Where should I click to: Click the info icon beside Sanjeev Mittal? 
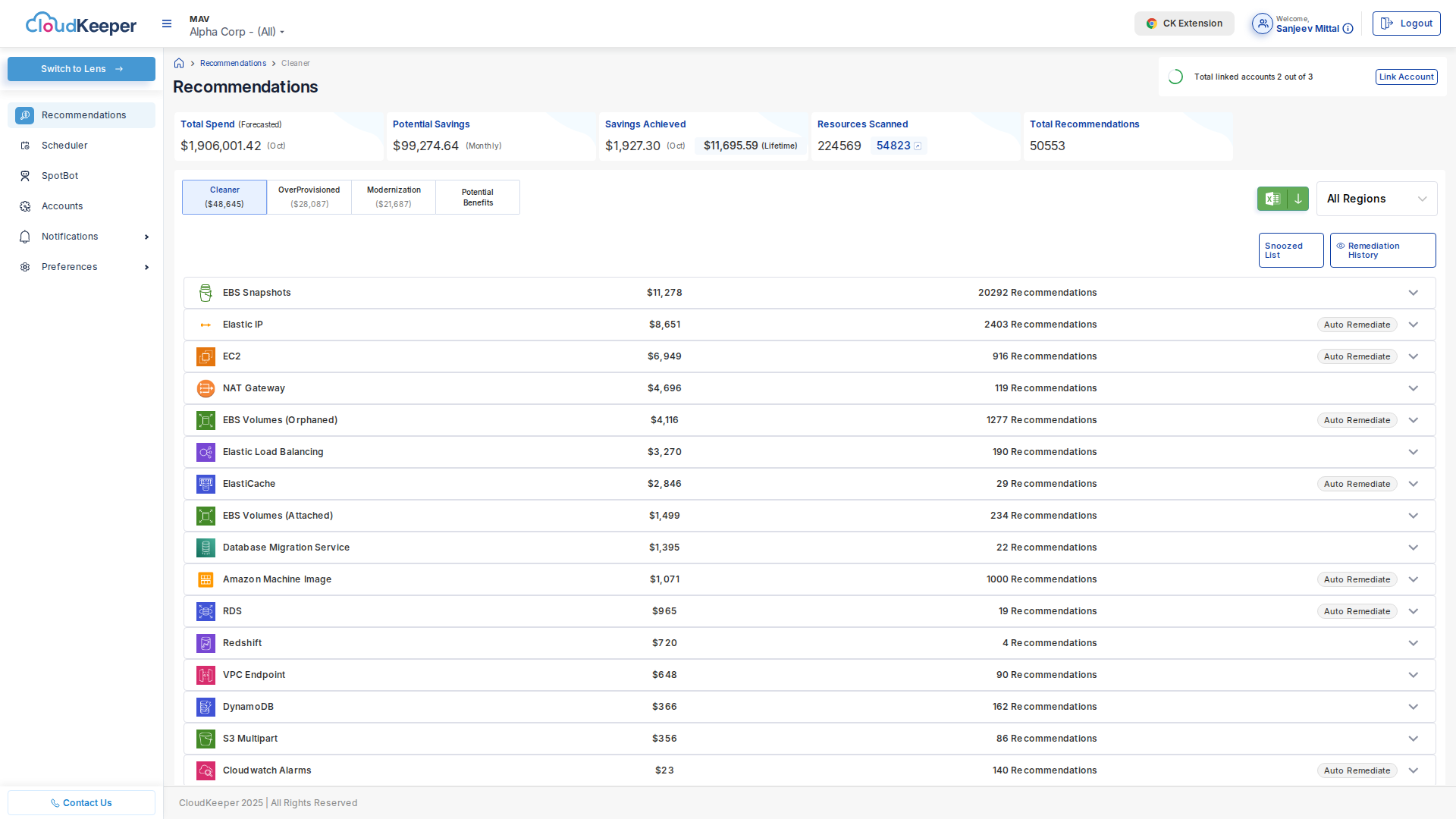pyautogui.click(x=1348, y=29)
